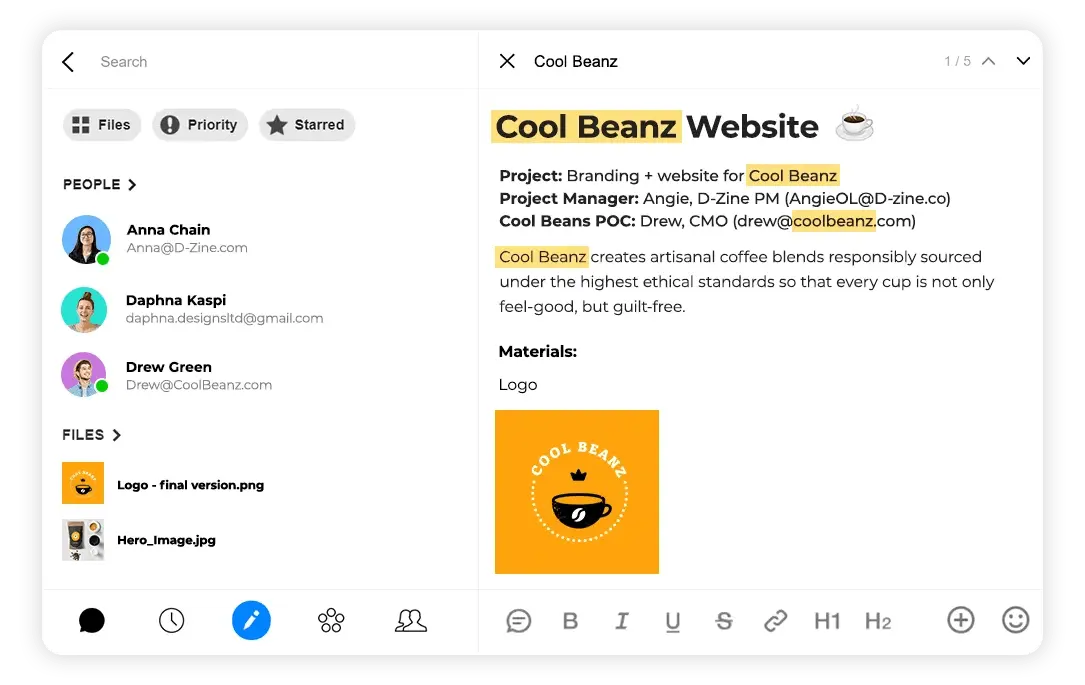The height and width of the screenshot is (685, 1085).
Task: Toggle strikethrough formatting
Action: tap(724, 621)
